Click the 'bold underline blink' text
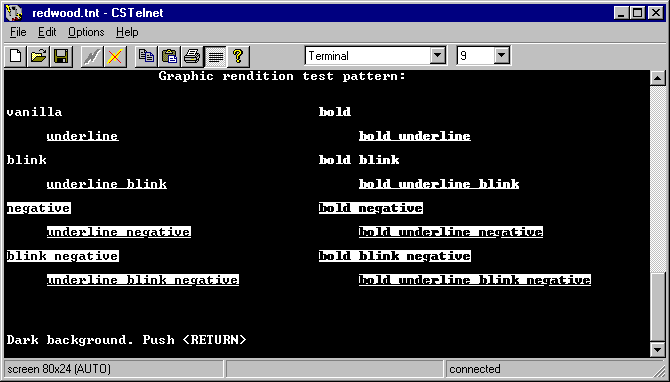670x382 pixels. pyautogui.click(x=439, y=184)
